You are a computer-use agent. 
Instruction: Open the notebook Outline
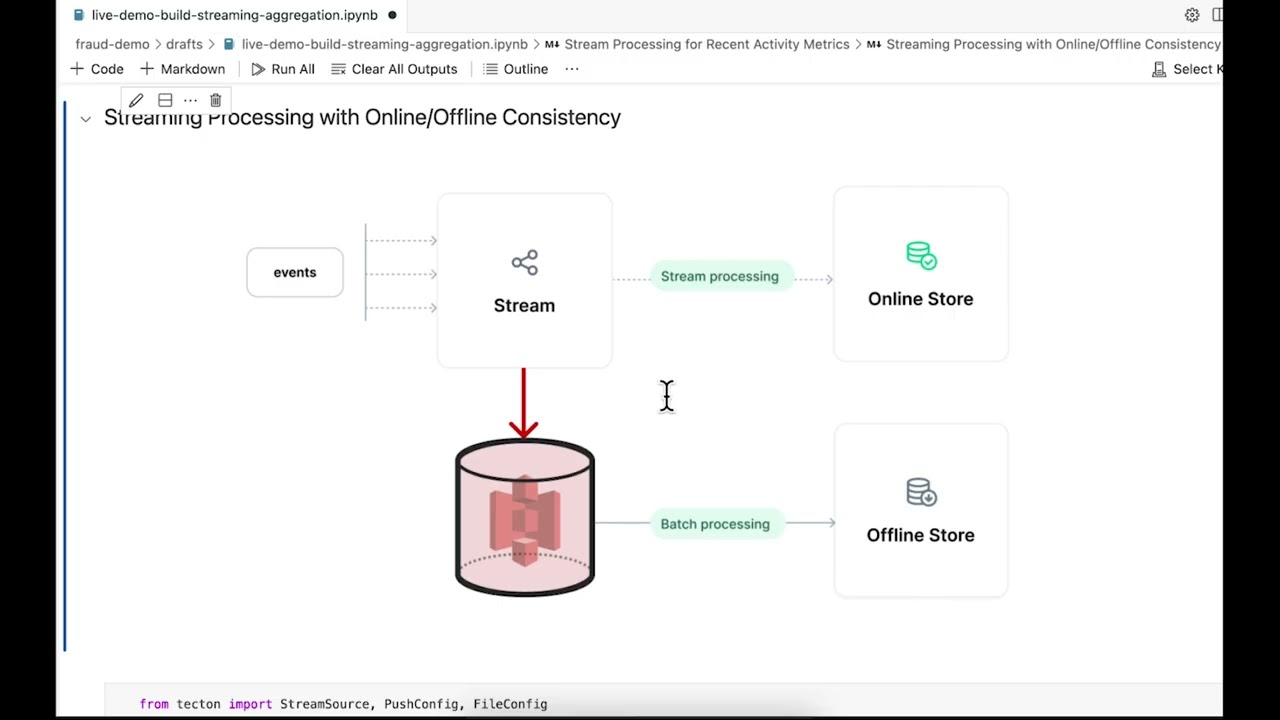click(516, 69)
